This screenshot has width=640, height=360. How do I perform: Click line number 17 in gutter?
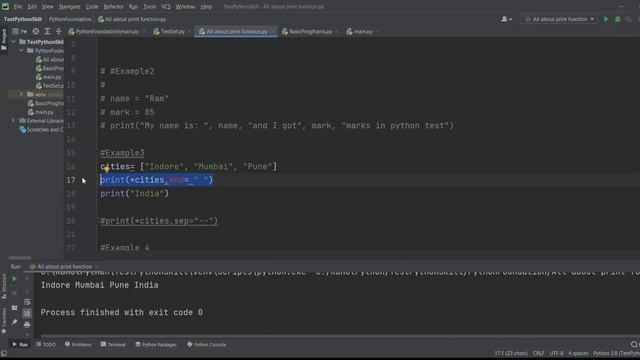point(71,180)
